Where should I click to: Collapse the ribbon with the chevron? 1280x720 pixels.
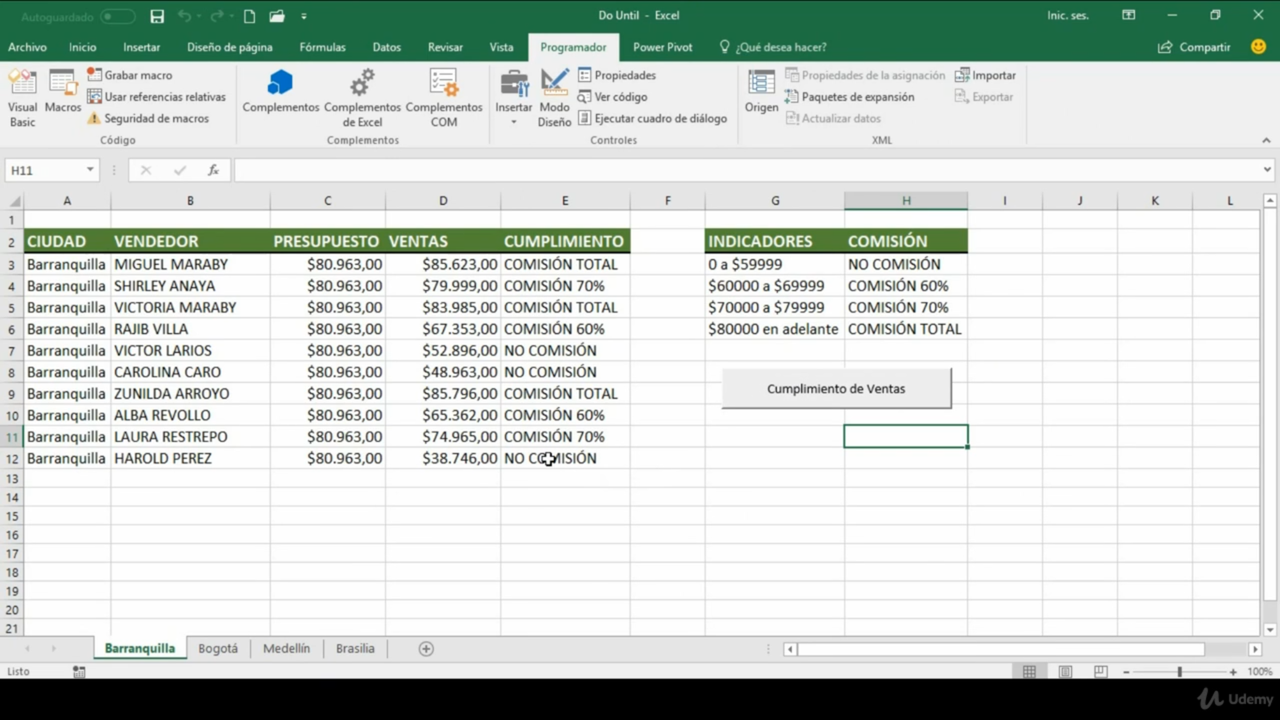(1266, 141)
